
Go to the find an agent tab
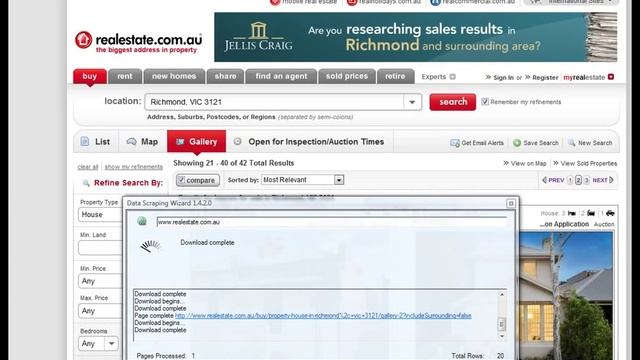click(281, 76)
